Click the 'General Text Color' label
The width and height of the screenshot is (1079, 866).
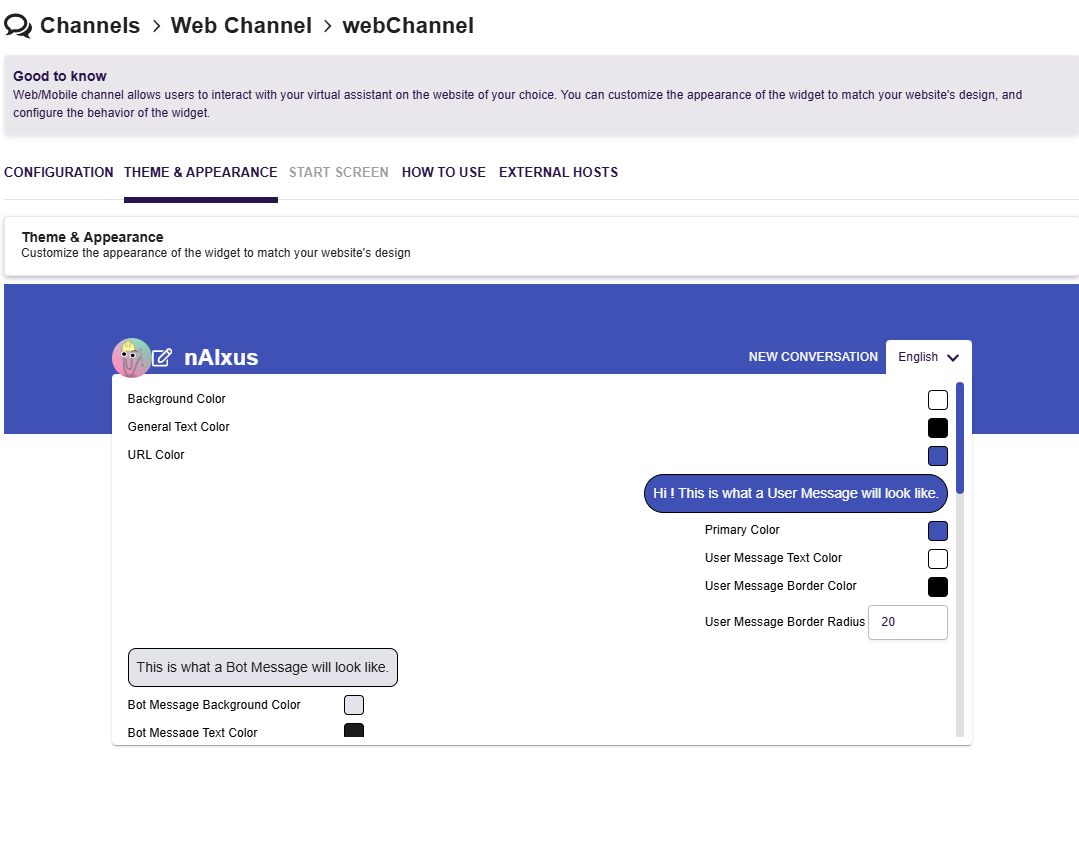(x=178, y=427)
